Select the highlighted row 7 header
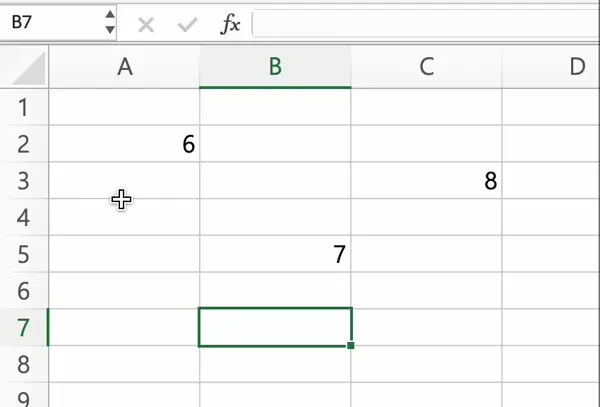 (x=24, y=328)
